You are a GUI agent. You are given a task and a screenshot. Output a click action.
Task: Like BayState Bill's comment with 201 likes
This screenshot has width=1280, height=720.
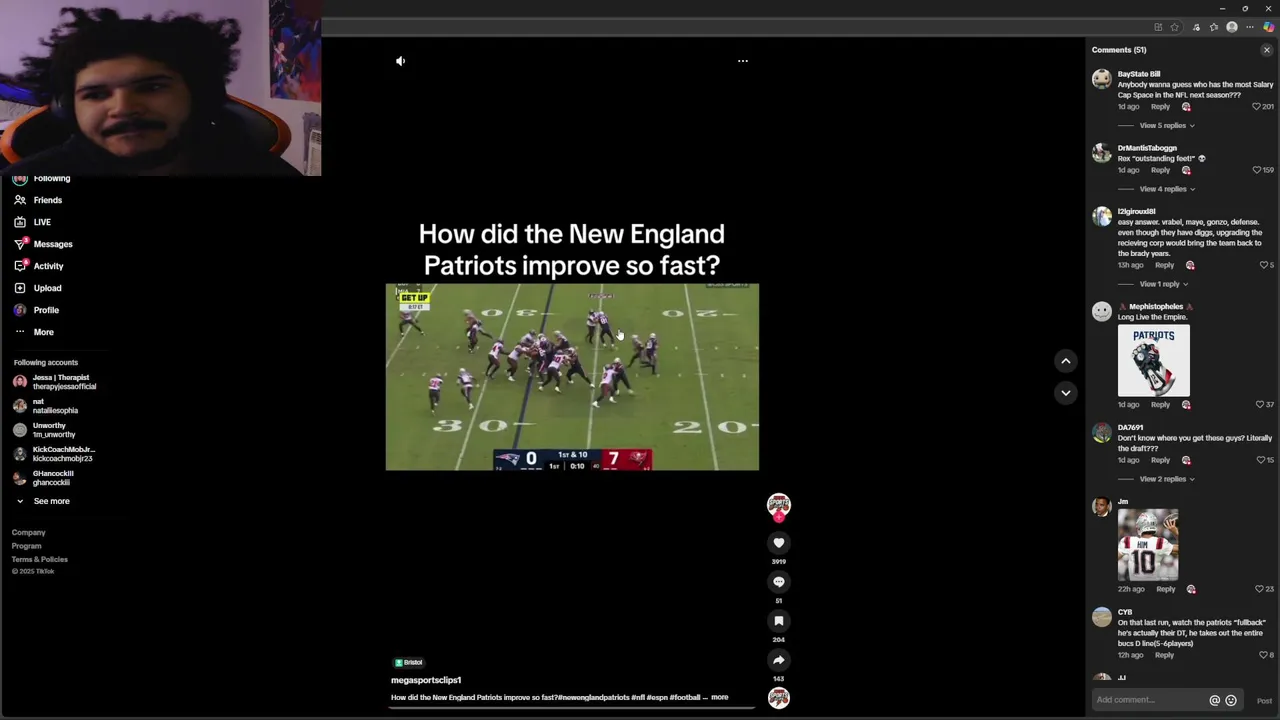click(x=1257, y=107)
